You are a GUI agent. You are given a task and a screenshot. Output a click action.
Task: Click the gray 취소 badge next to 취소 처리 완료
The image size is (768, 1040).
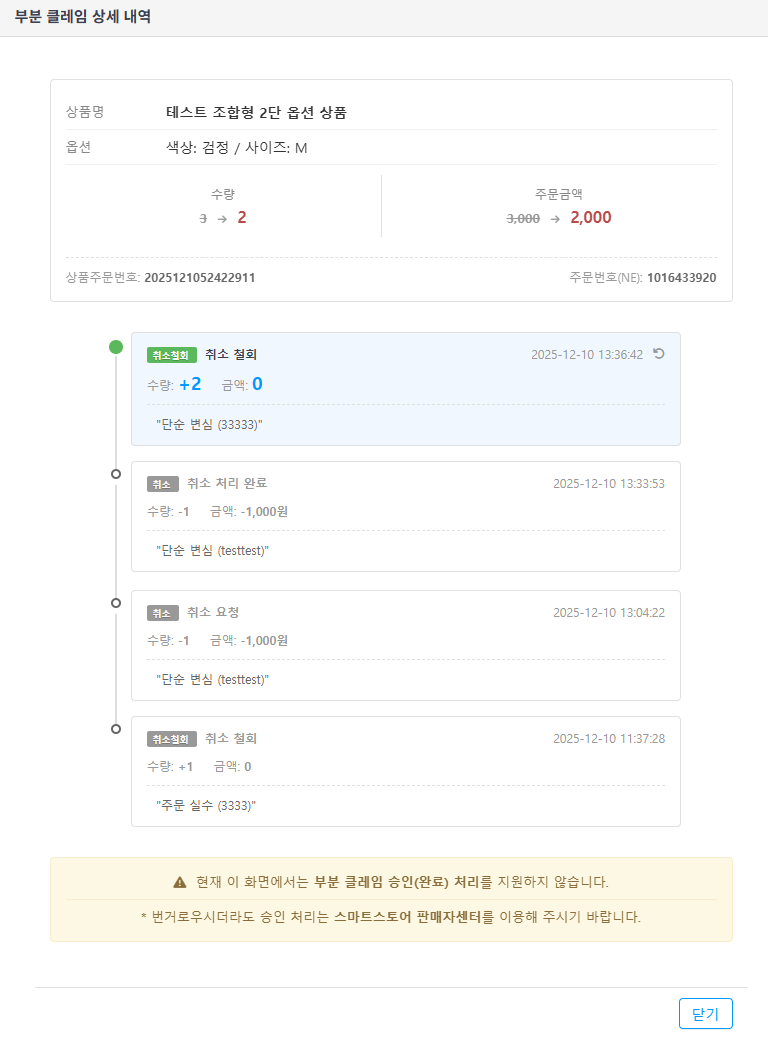point(163,484)
